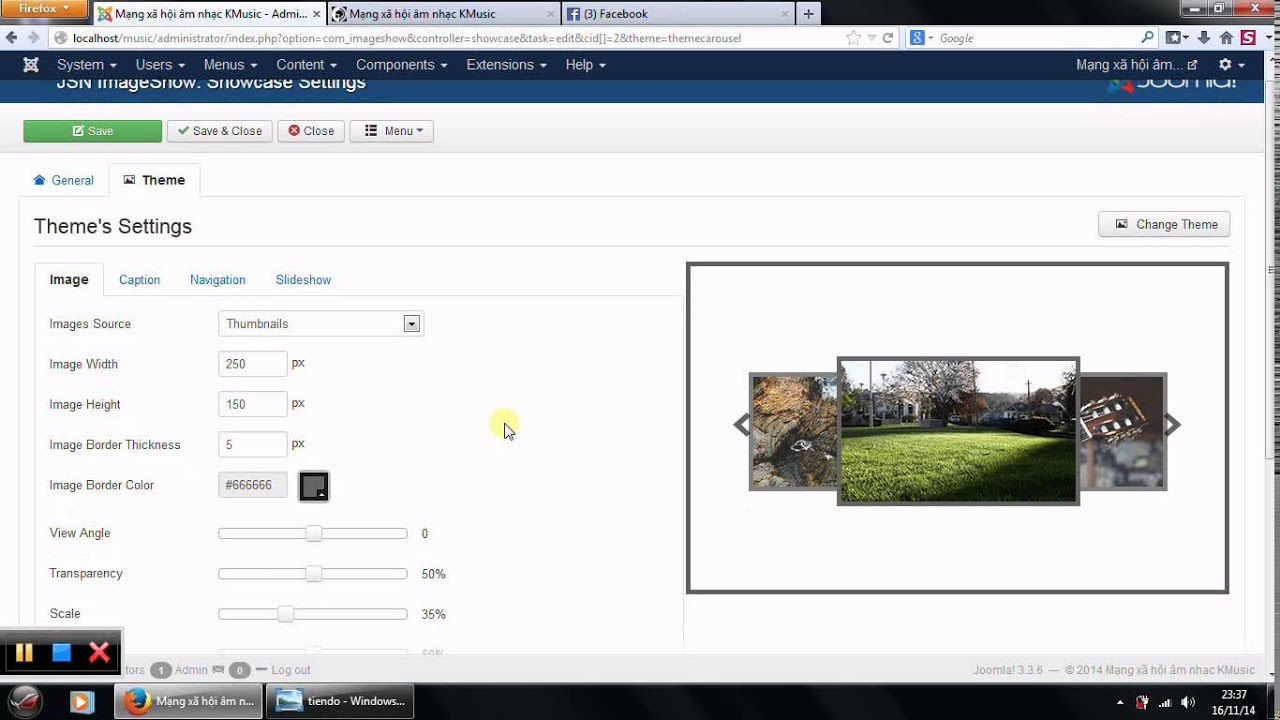This screenshot has height=720, width=1280.
Task: Click the Transparency slider handle
Action: coord(313,573)
